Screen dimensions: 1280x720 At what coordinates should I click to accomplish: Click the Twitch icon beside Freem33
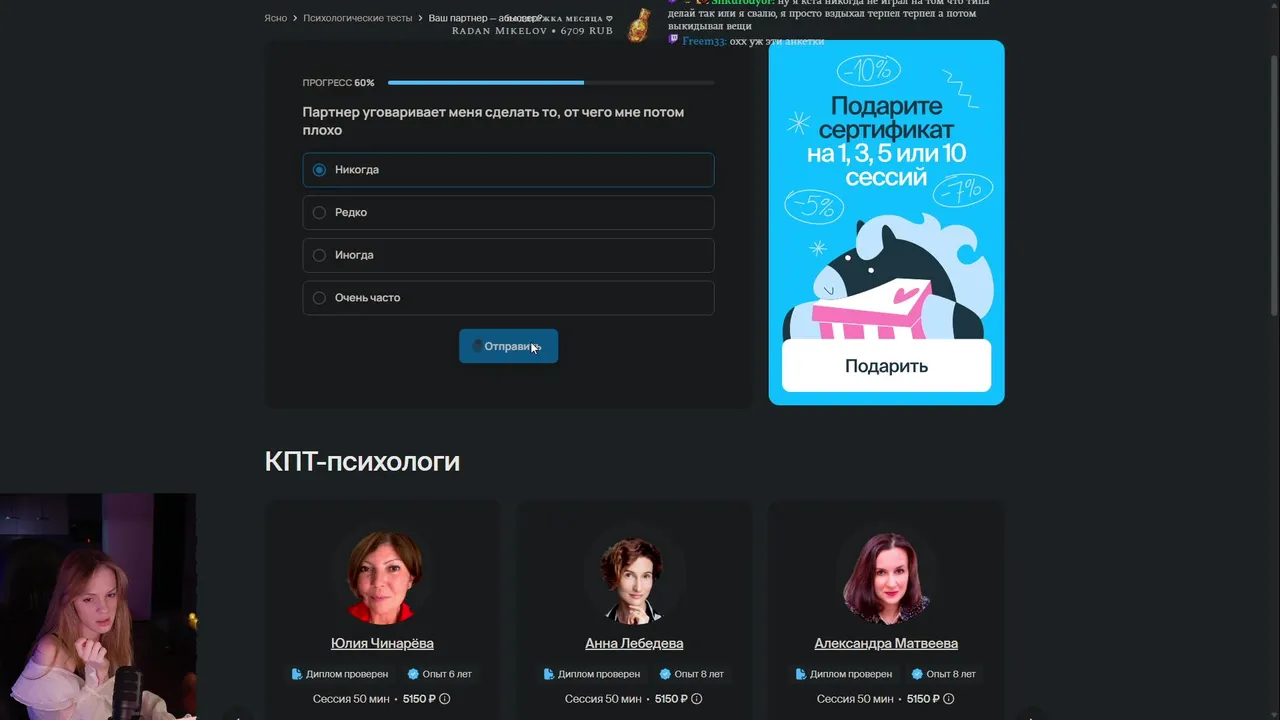click(x=673, y=40)
